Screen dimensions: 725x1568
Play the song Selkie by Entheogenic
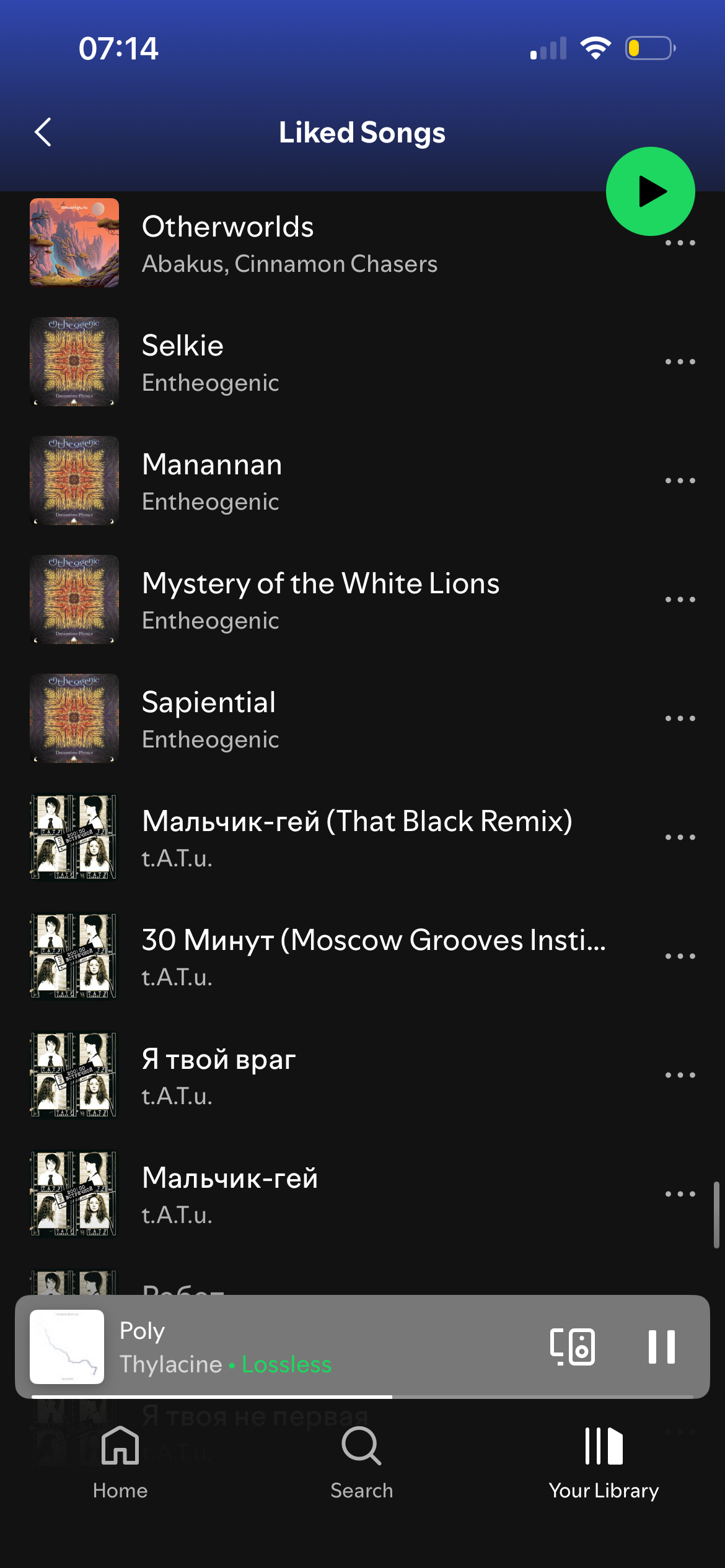362,362
